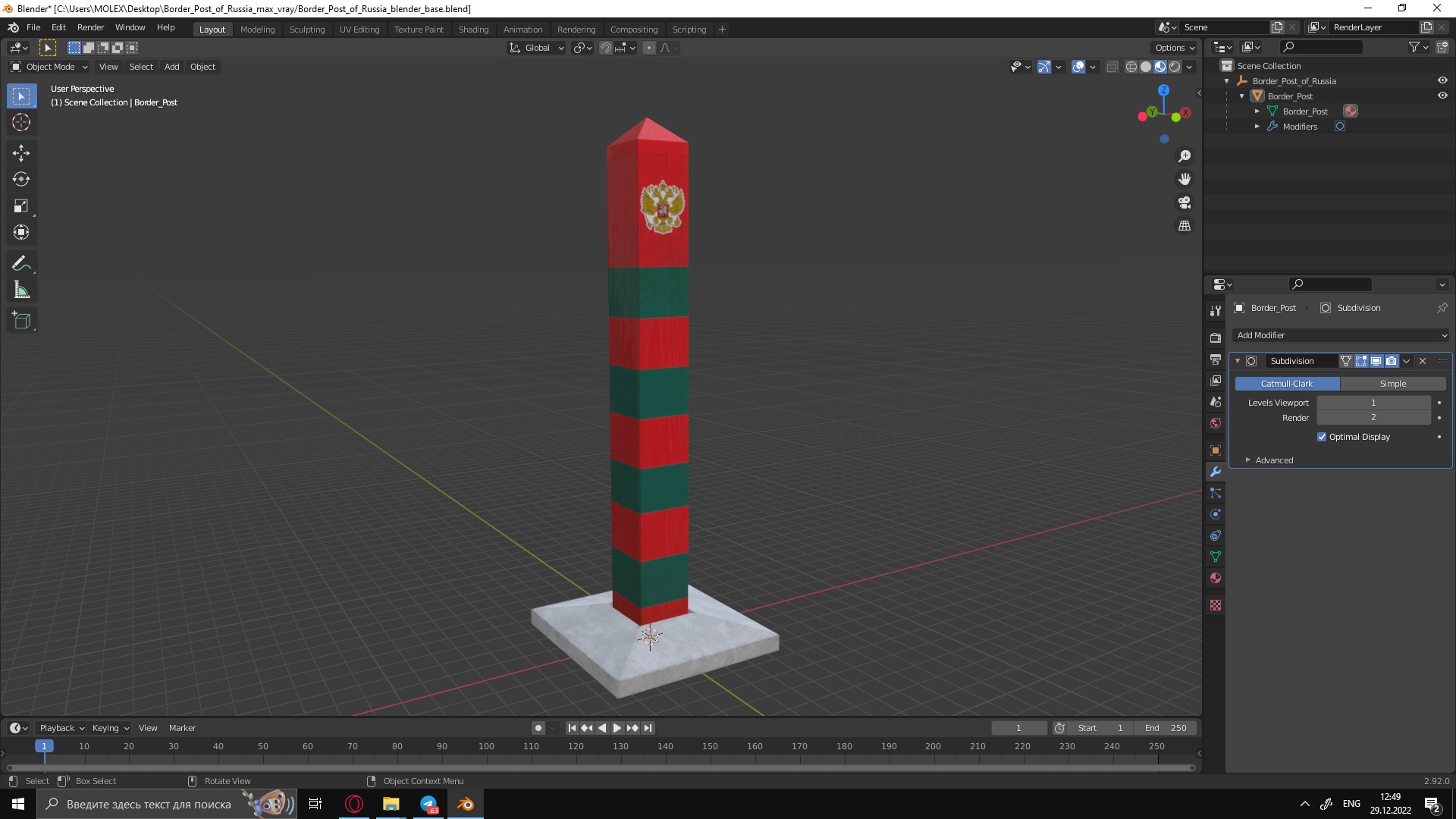Open Object properties tab
This screenshot has height=819, width=1456.
point(1216,450)
